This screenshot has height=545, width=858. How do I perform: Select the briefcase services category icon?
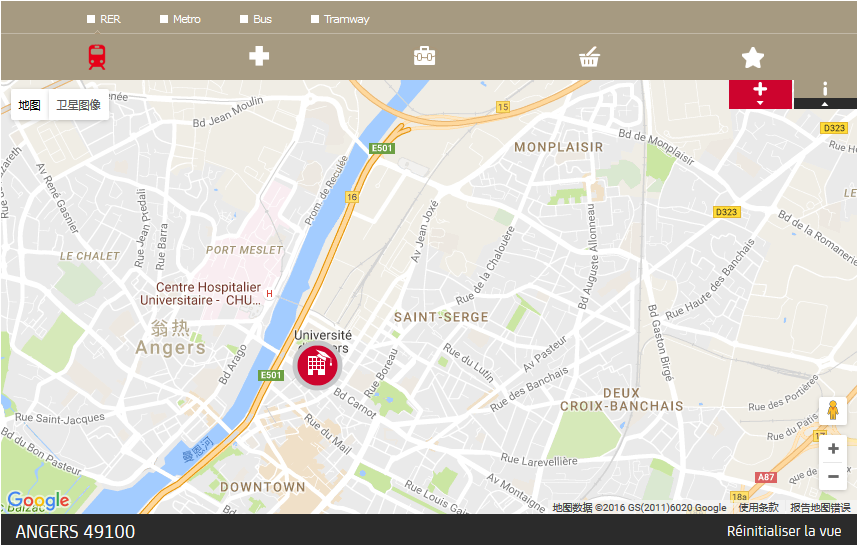click(424, 56)
